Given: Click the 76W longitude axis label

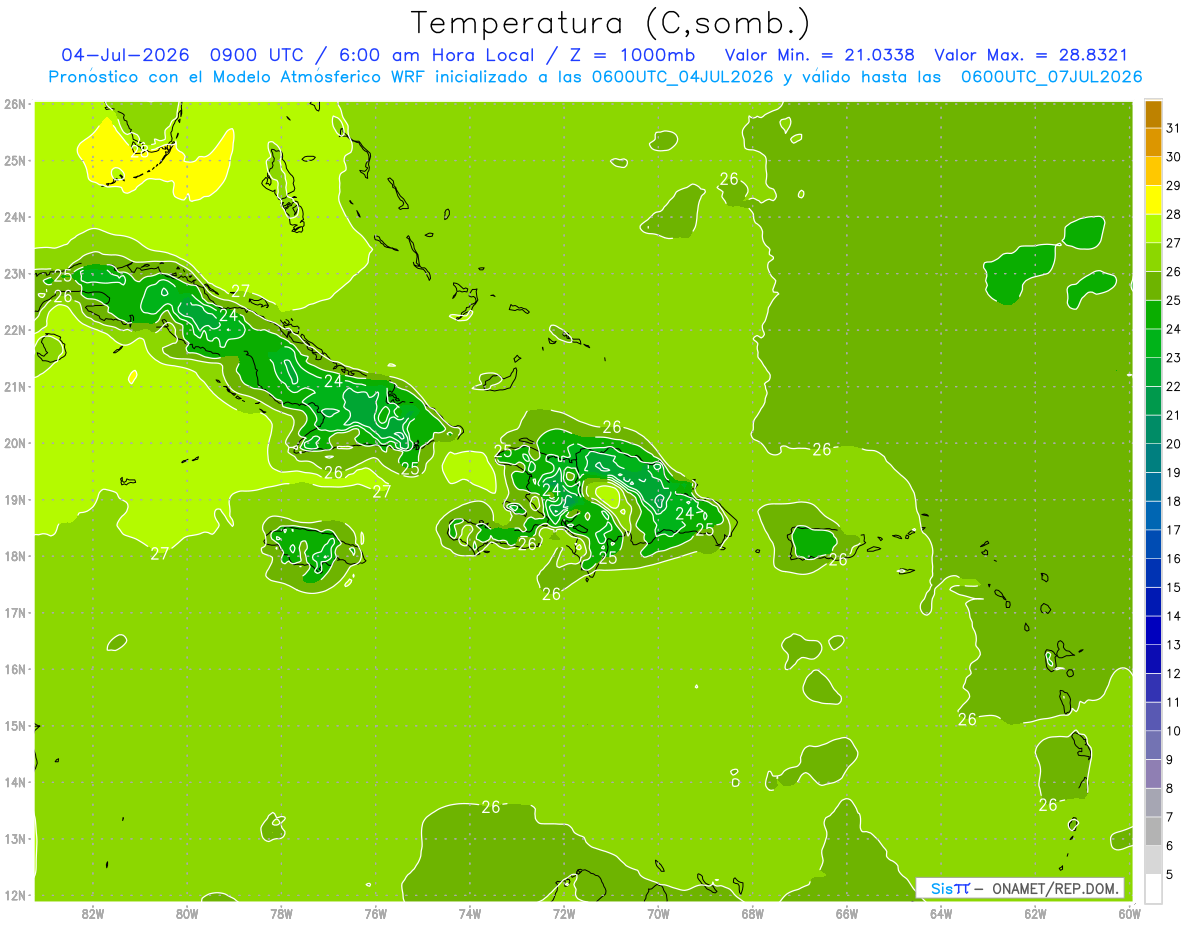Looking at the screenshot, I should click(376, 913).
